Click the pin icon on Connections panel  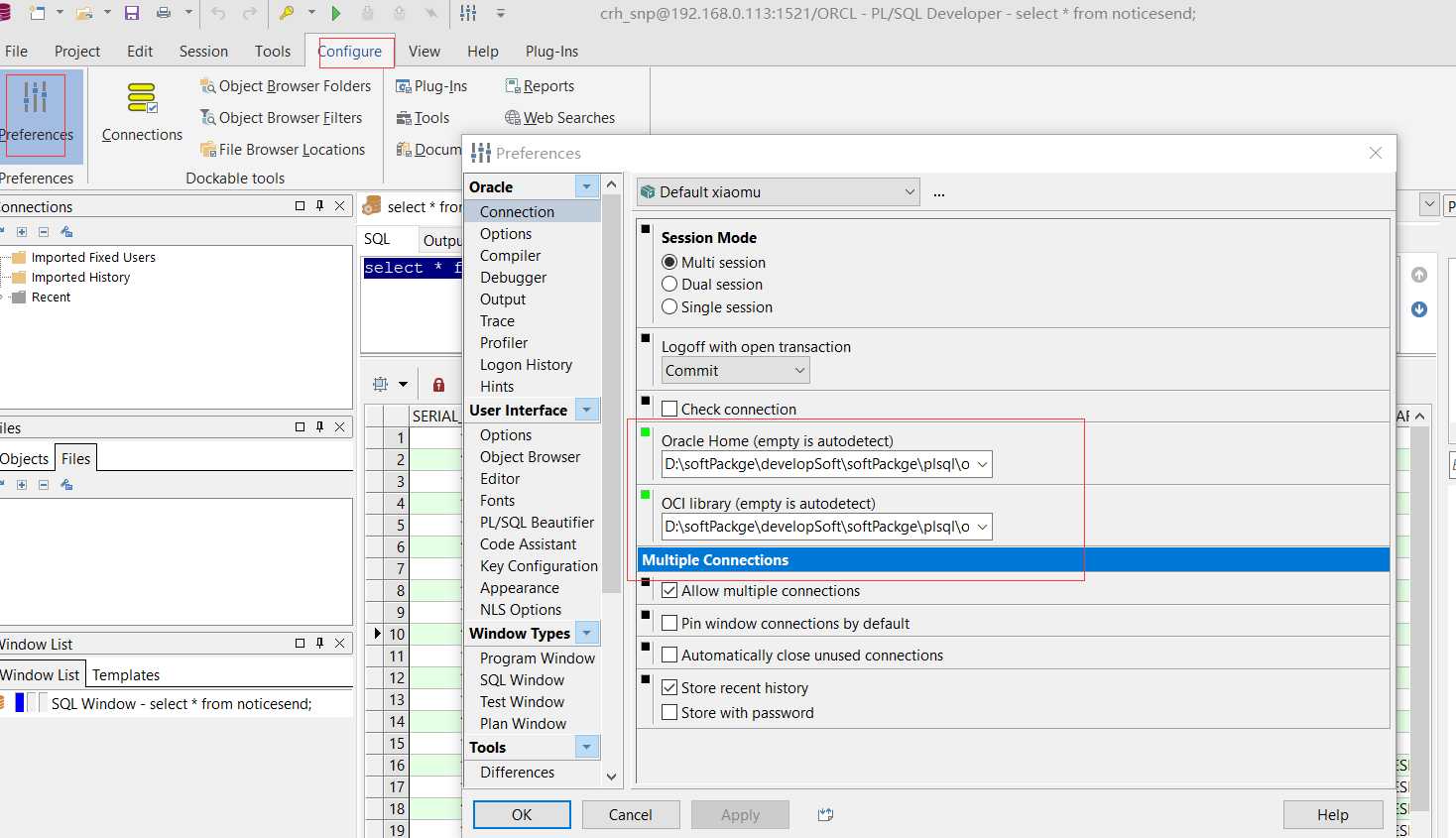pos(319,206)
